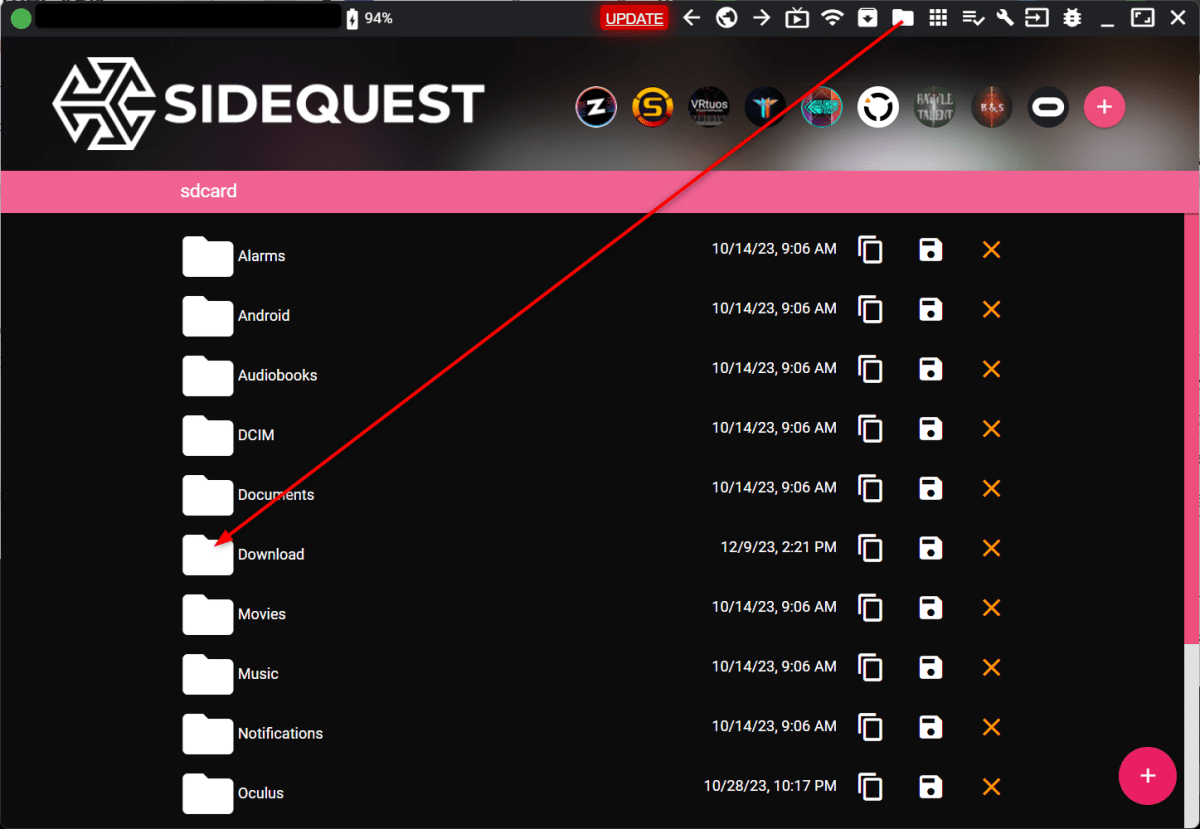The image size is (1200, 829).
Task: Open the Oculus logo shortcut icon
Action: [1048, 106]
